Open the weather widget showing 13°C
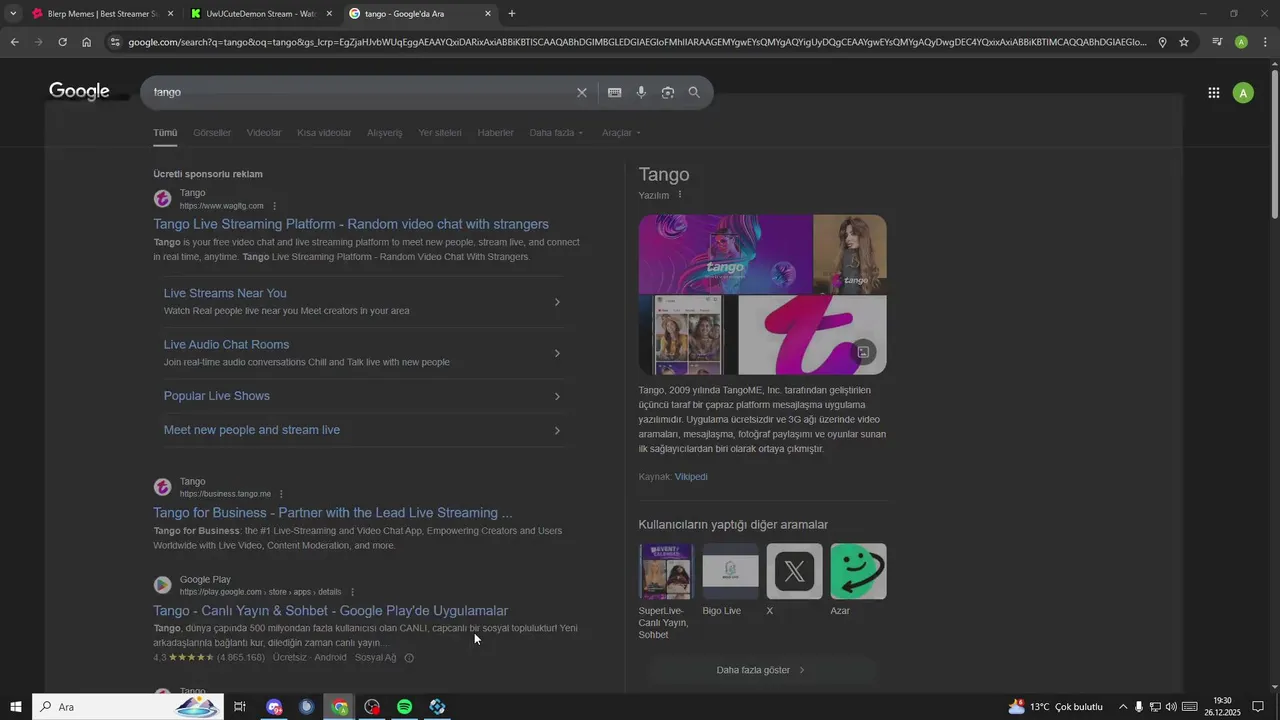Screen dimensions: 1280x720 click(1055, 707)
